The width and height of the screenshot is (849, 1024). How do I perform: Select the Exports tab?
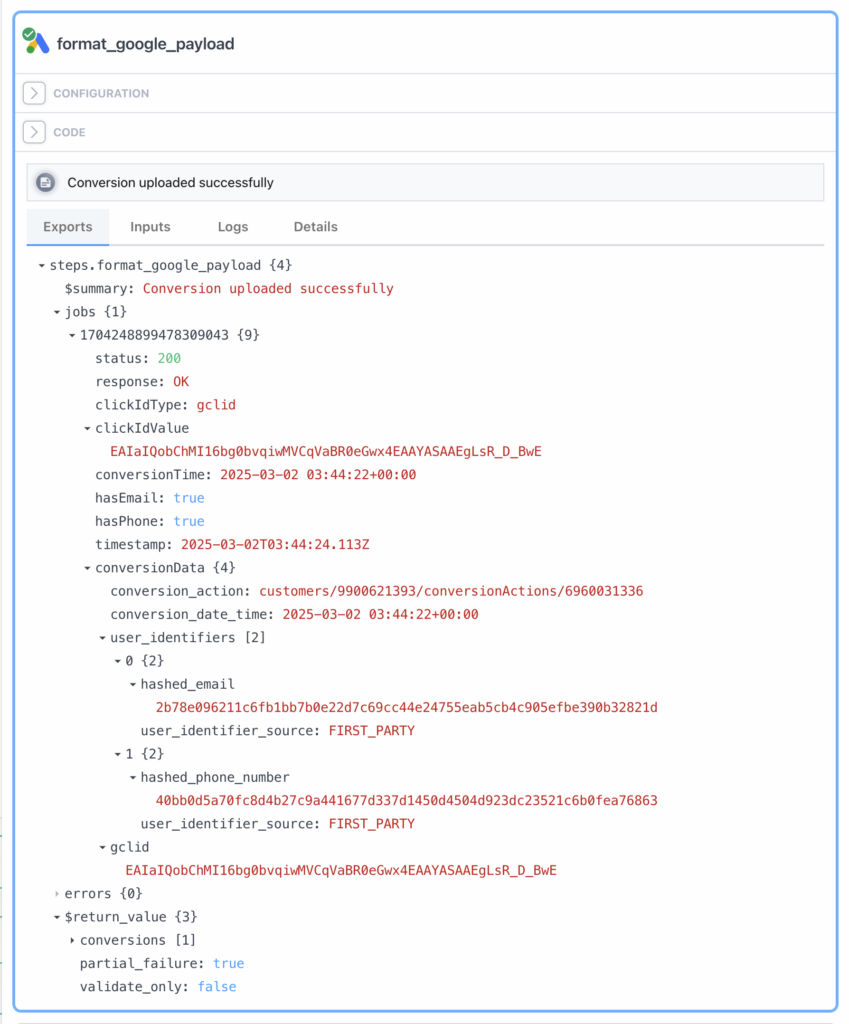68,227
